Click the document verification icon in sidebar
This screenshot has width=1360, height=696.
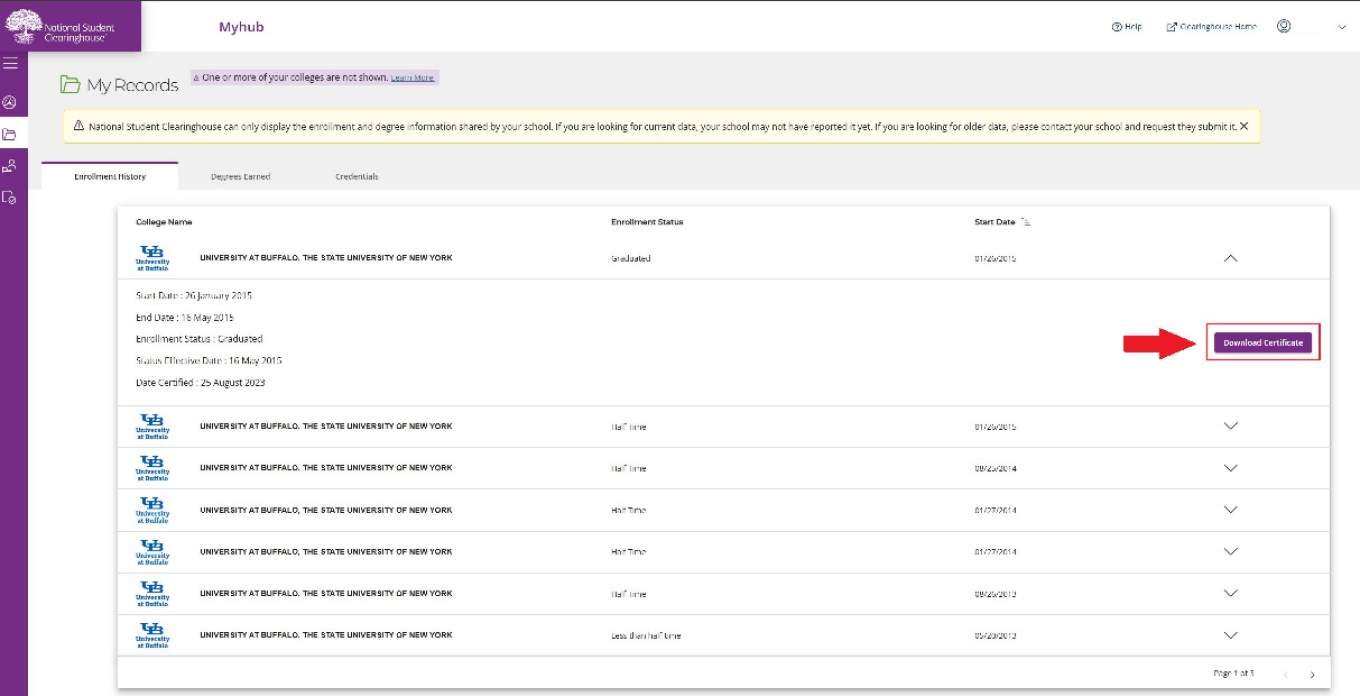[x=10, y=198]
